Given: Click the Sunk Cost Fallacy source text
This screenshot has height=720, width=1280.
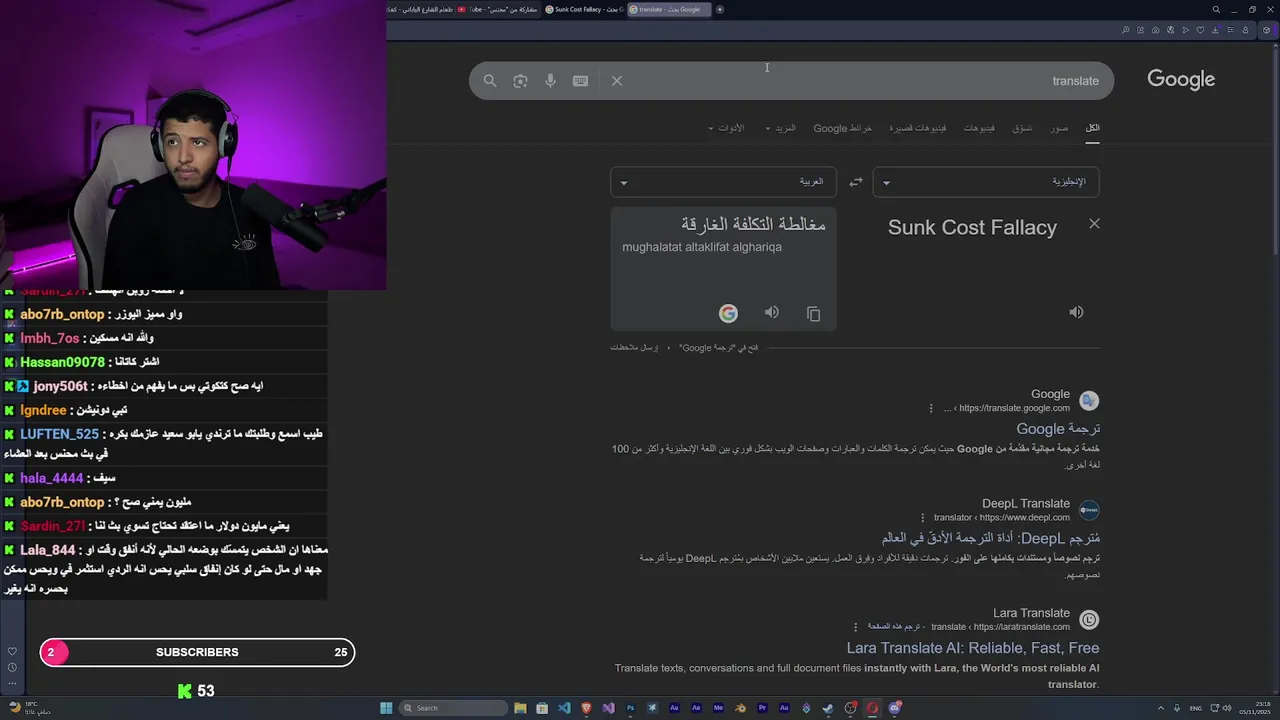Looking at the screenshot, I should point(972,228).
